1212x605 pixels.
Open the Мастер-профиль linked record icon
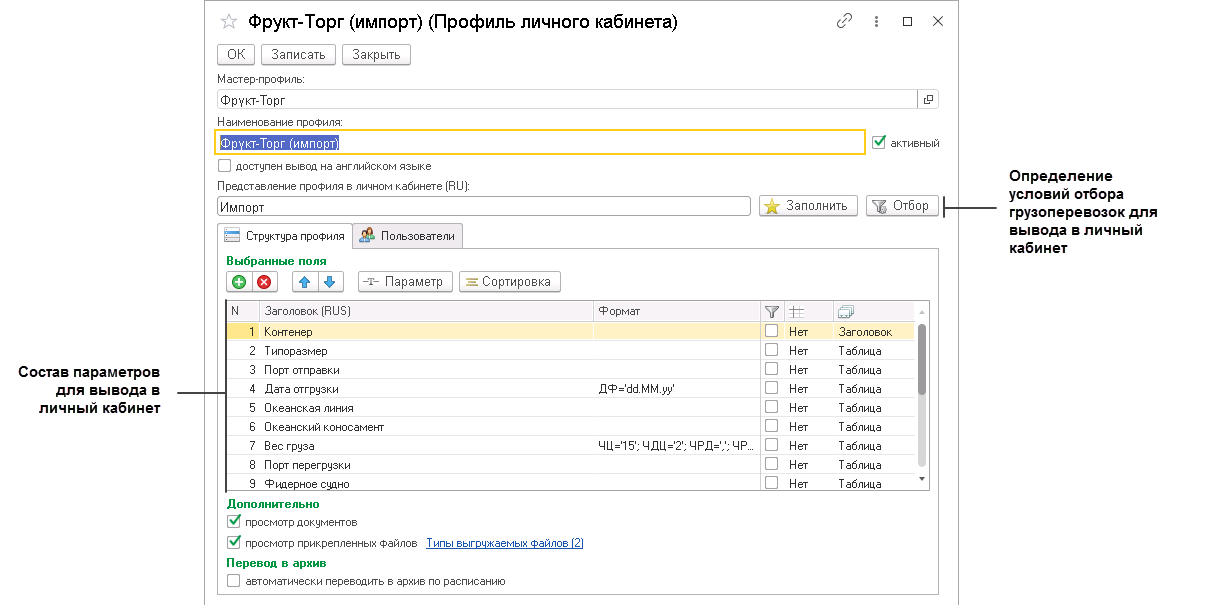click(928, 100)
